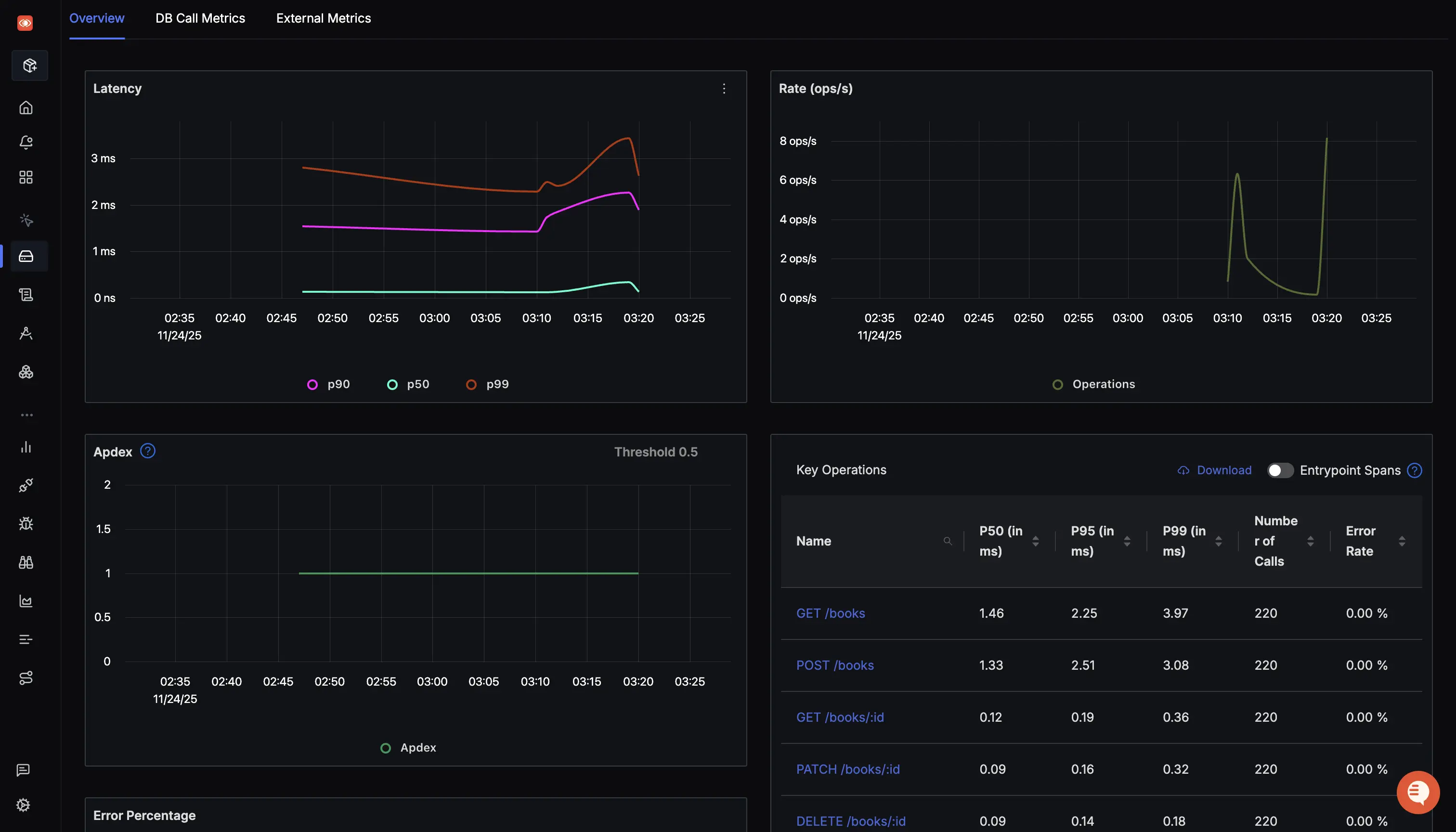The image size is (1456, 832).
Task: Click search icon in Name column
Action: click(948, 541)
